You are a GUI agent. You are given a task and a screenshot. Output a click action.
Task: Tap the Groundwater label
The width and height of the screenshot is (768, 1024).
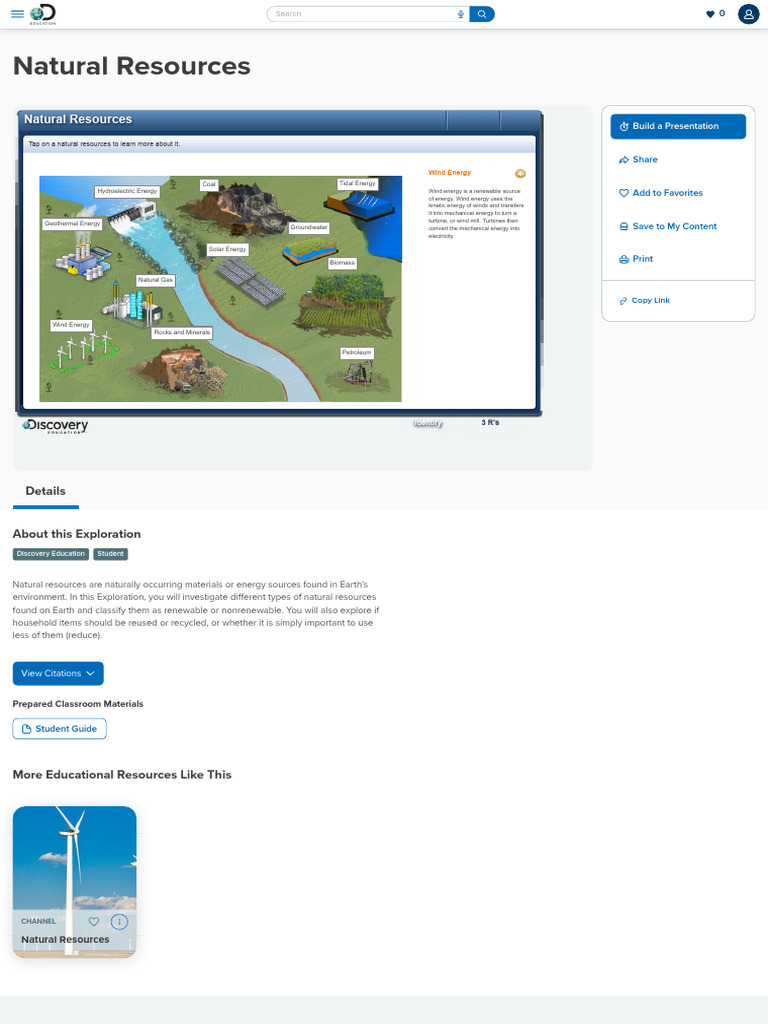[x=309, y=228]
